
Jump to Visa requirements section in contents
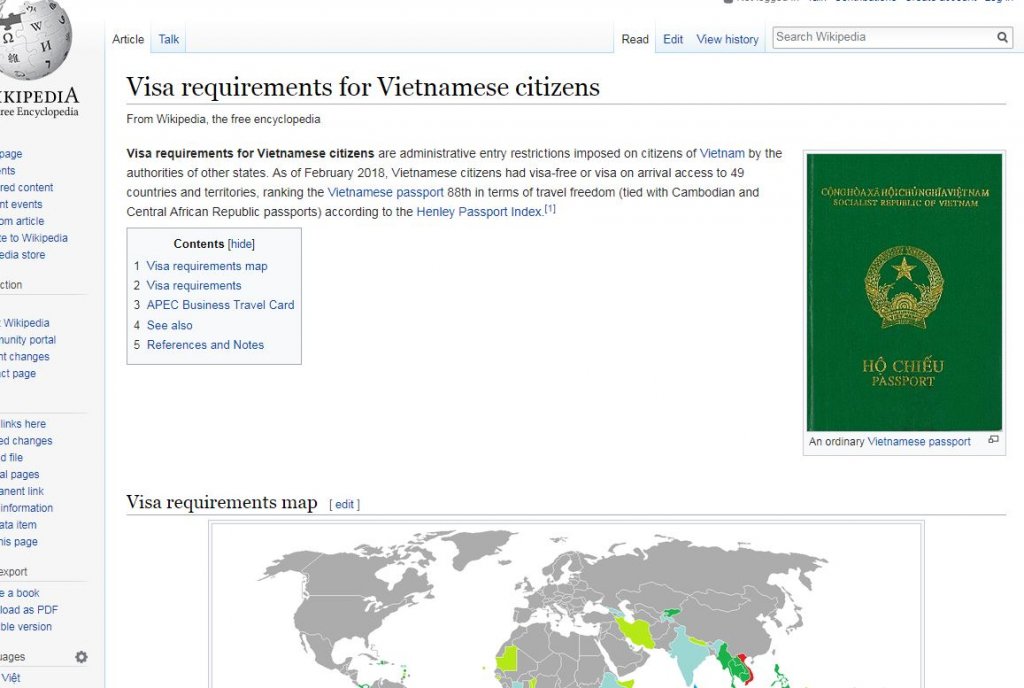tap(194, 286)
